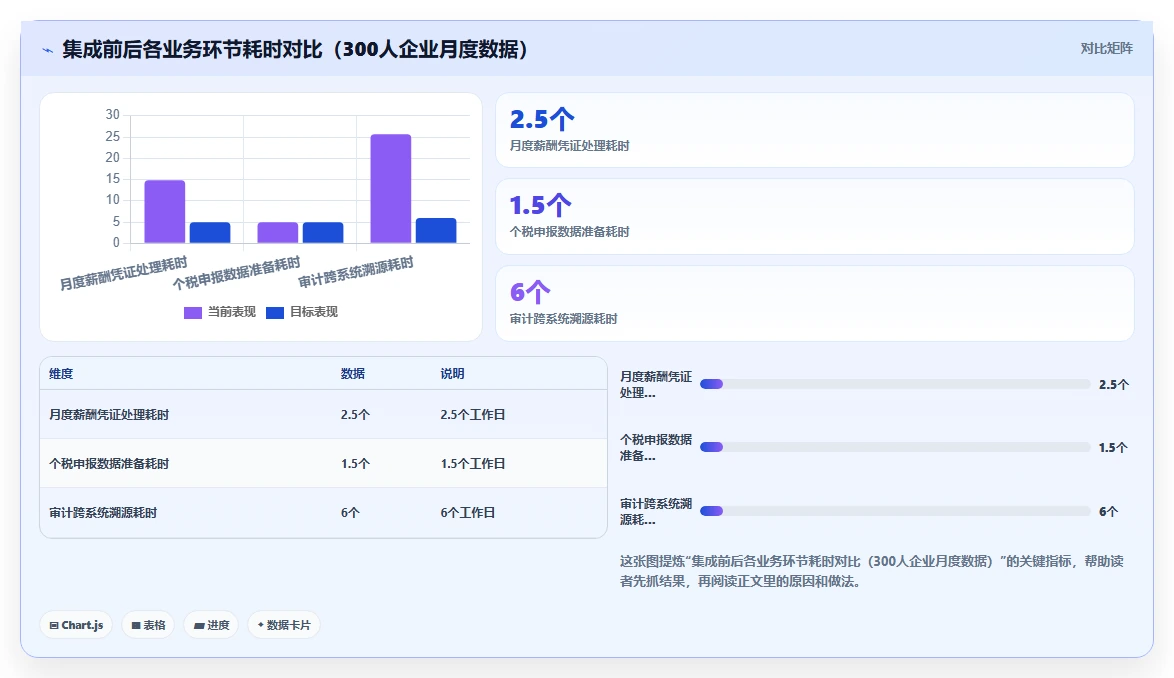The width and height of the screenshot is (1174, 678).
Task: Click the blue bar for 审计跨系统溯源耗时
Action: (x=436, y=230)
